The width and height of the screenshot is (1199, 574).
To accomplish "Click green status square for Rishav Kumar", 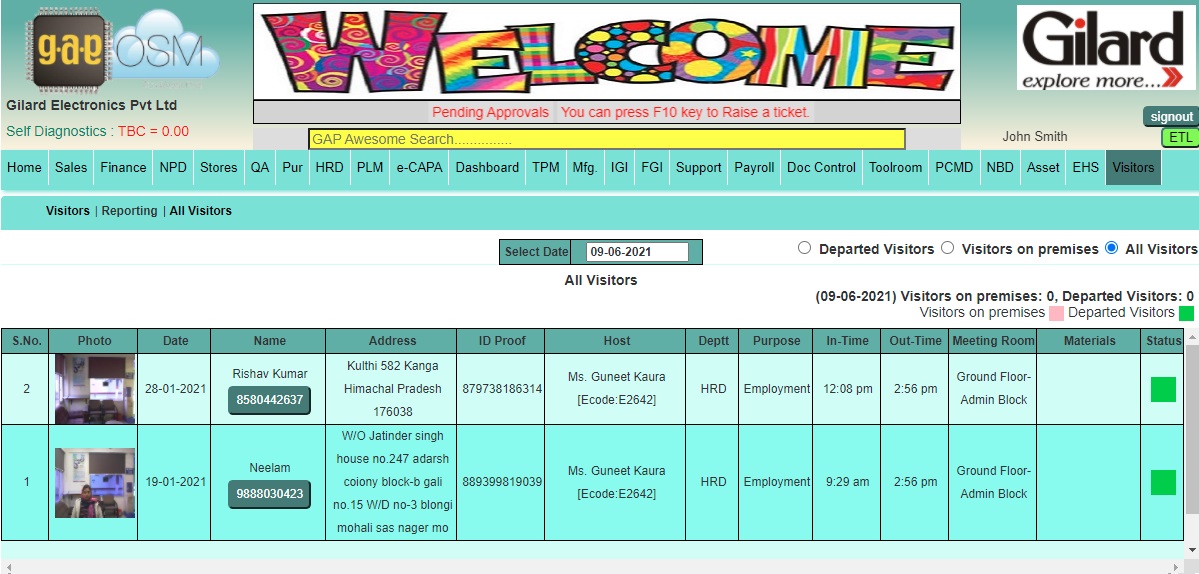I will point(1163,389).
